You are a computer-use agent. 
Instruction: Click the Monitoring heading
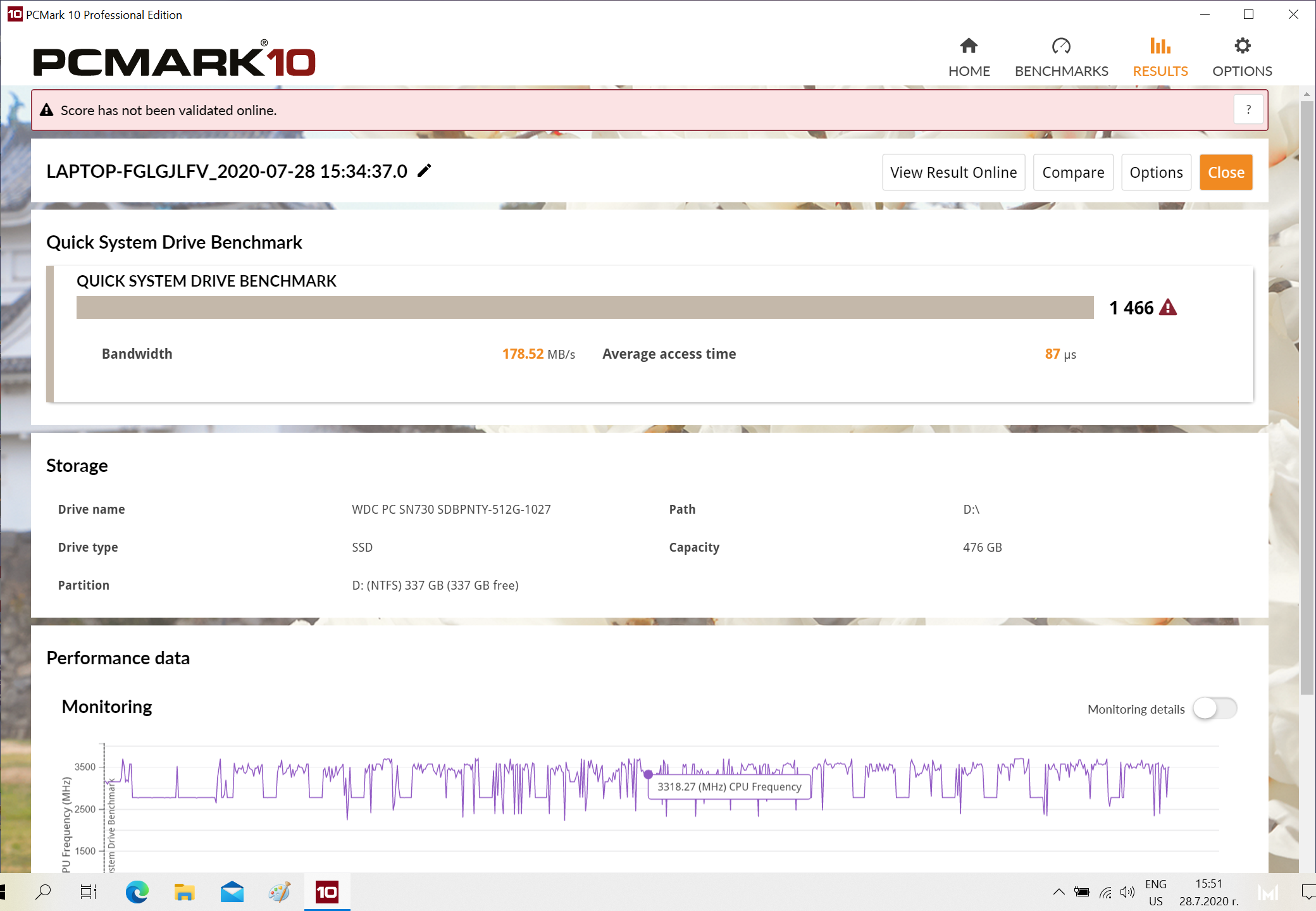(107, 706)
